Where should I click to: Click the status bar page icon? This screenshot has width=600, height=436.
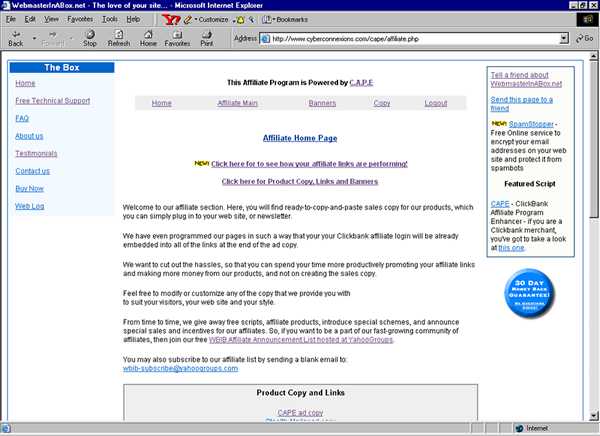tap(5, 428)
